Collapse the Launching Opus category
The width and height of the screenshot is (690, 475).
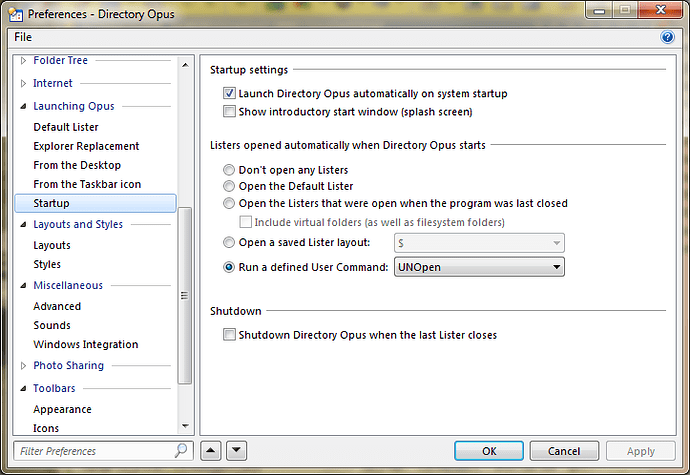pyautogui.click(x=23, y=106)
